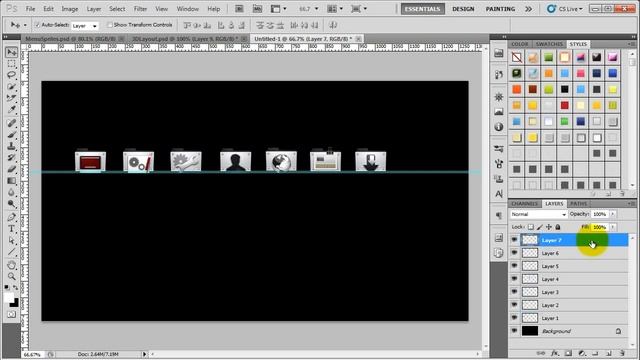Hide Layer 5 visibility eye
This screenshot has height=360, width=640.
point(514,266)
